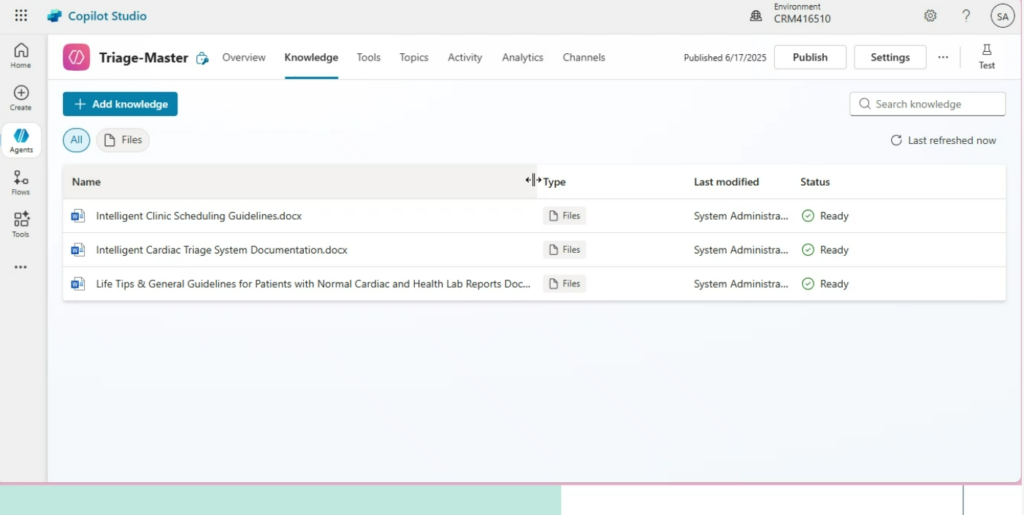1024x515 pixels.
Task: Click Ready status icon for Clinic Scheduling row
Action: 808,216
